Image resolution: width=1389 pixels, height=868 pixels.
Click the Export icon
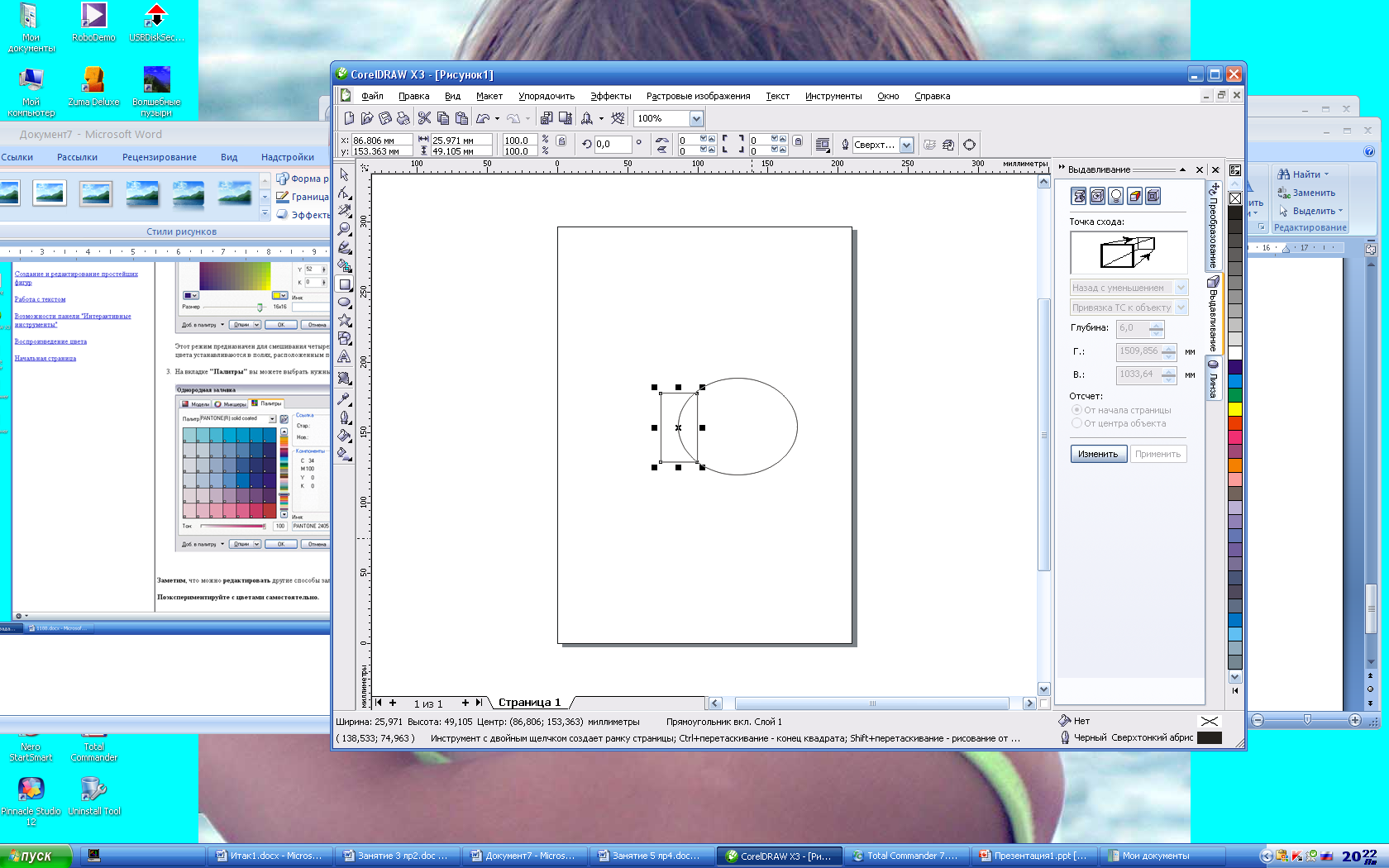click(x=566, y=118)
